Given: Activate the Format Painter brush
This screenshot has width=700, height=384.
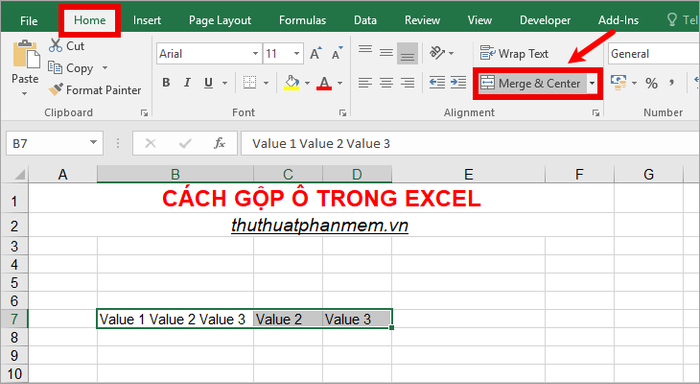Looking at the screenshot, I should pos(95,90).
